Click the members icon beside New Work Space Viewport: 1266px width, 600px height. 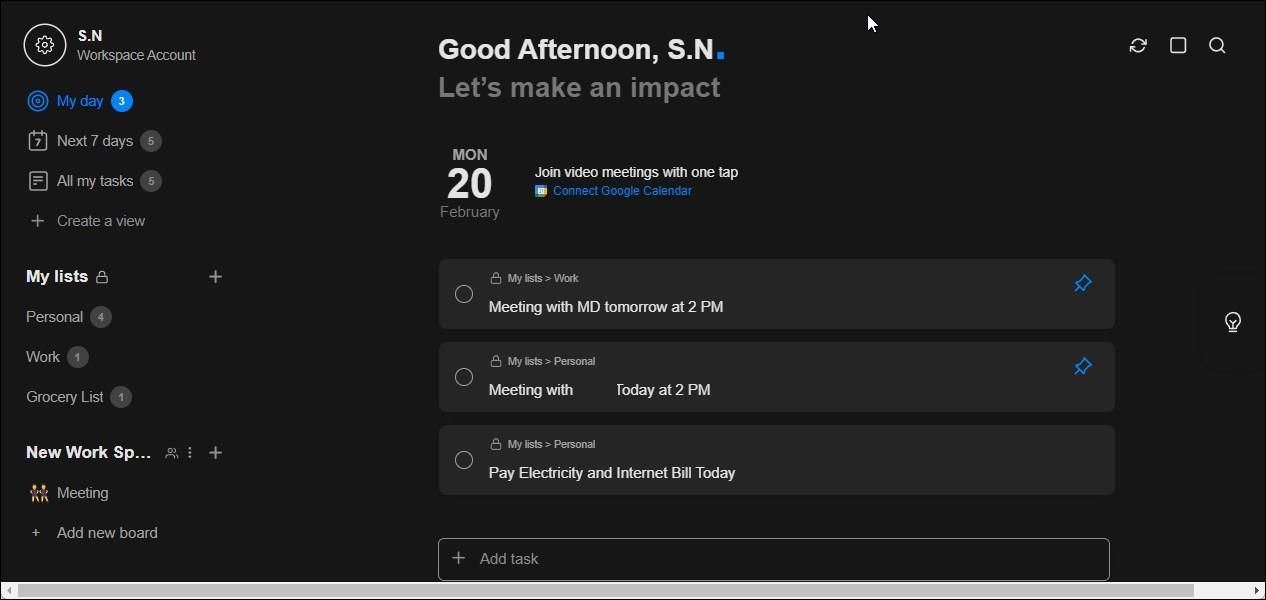point(172,453)
